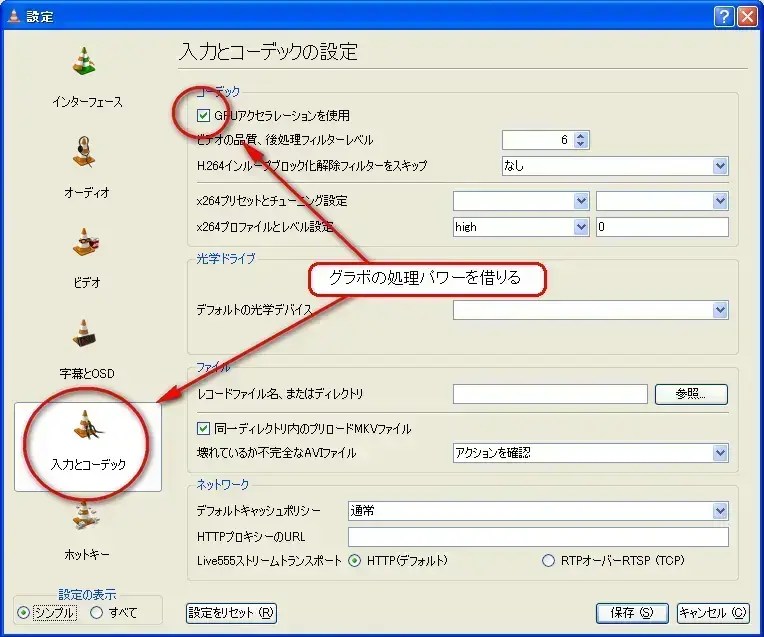The width and height of the screenshot is (764, 637).
Task: Click the post-processing level value field
Action: [537, 140]
